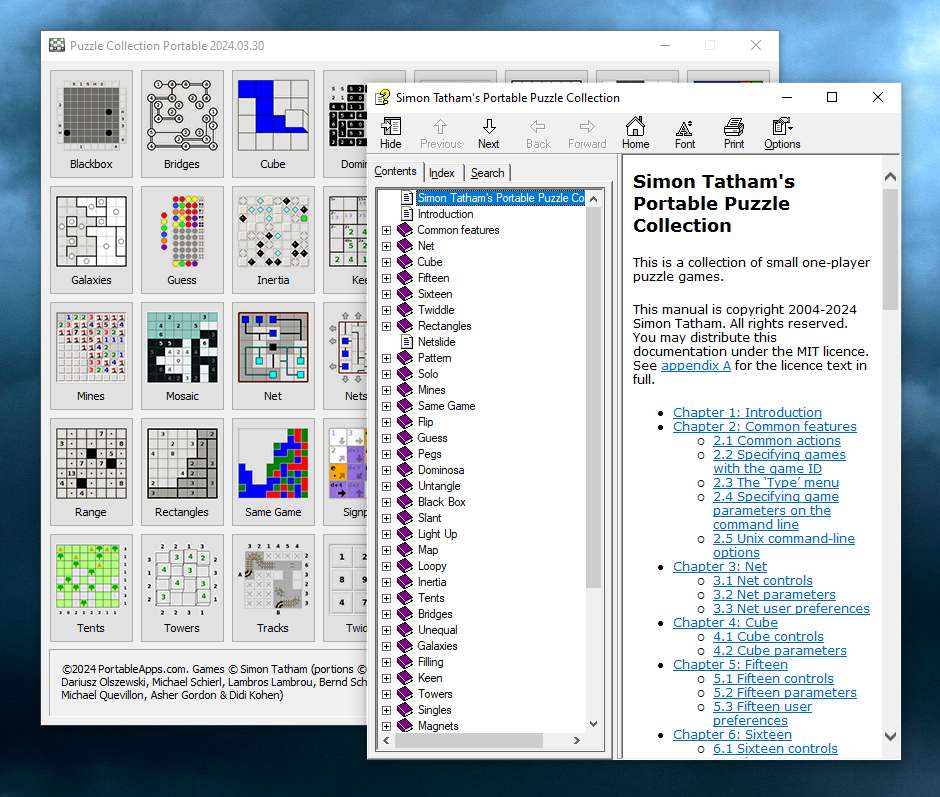Open the Tents puzzle in Puzzle Collection window
Viewport: 940px width, 797px height.
point(91,588)
